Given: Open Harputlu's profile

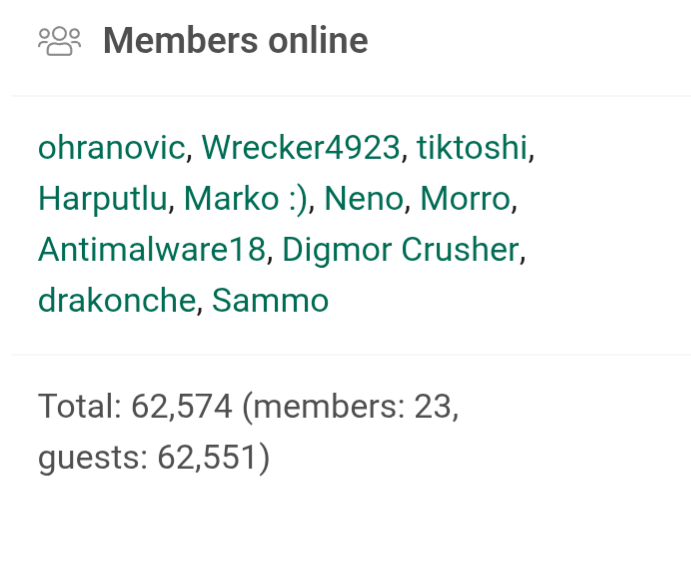Looking at the screenshot, I should pyautogui.click(x=103, y=198).
